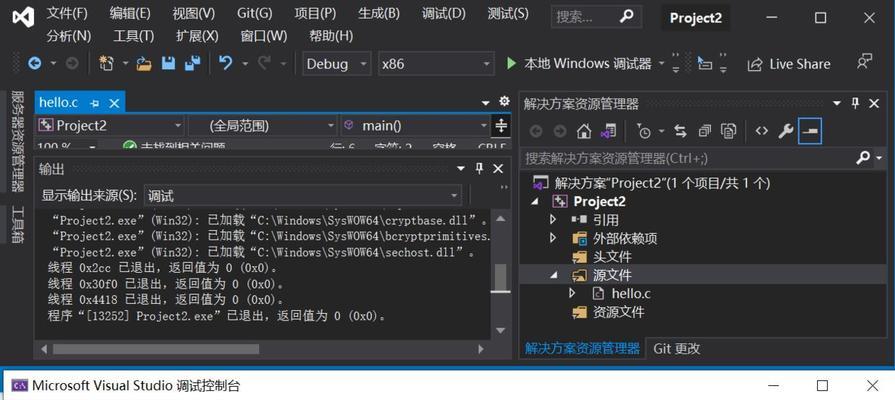Image resolution: width=895 pixels, height=400 pixels.
Task: Click the Output panel vertical scrollbar thumb
Action: pos(501,277)
